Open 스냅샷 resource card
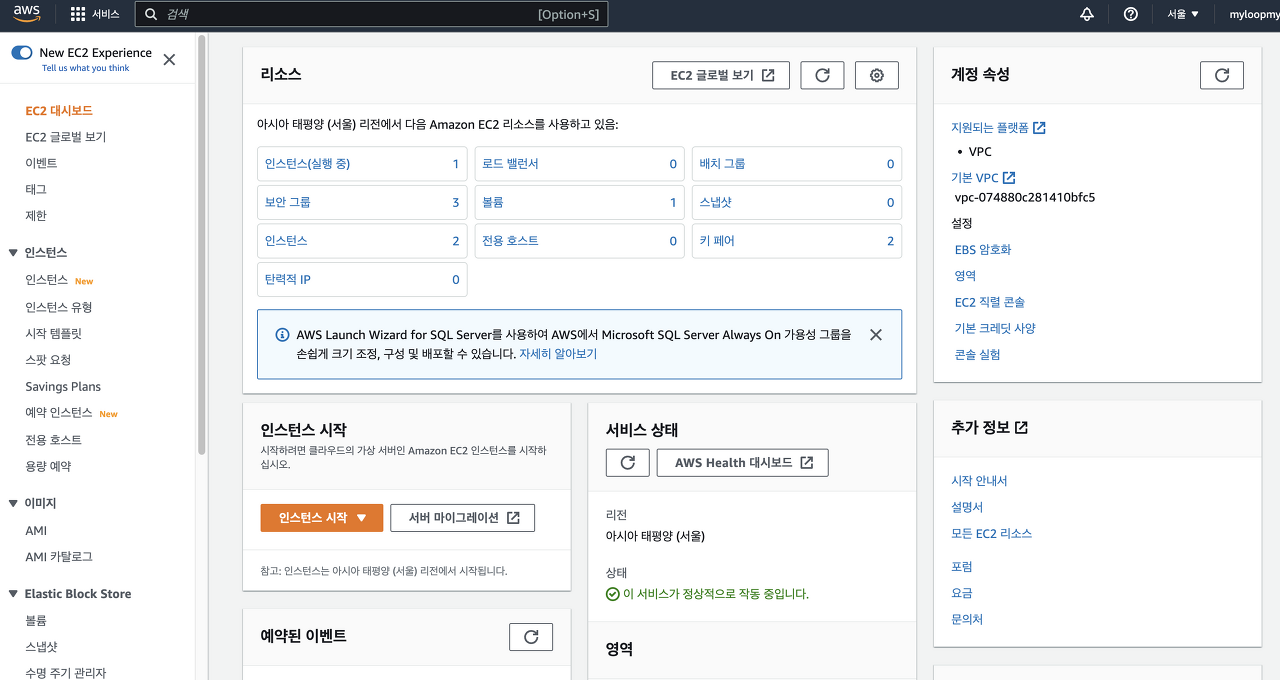The height and width of the screenshot is (680, 1280). [797, 202]
